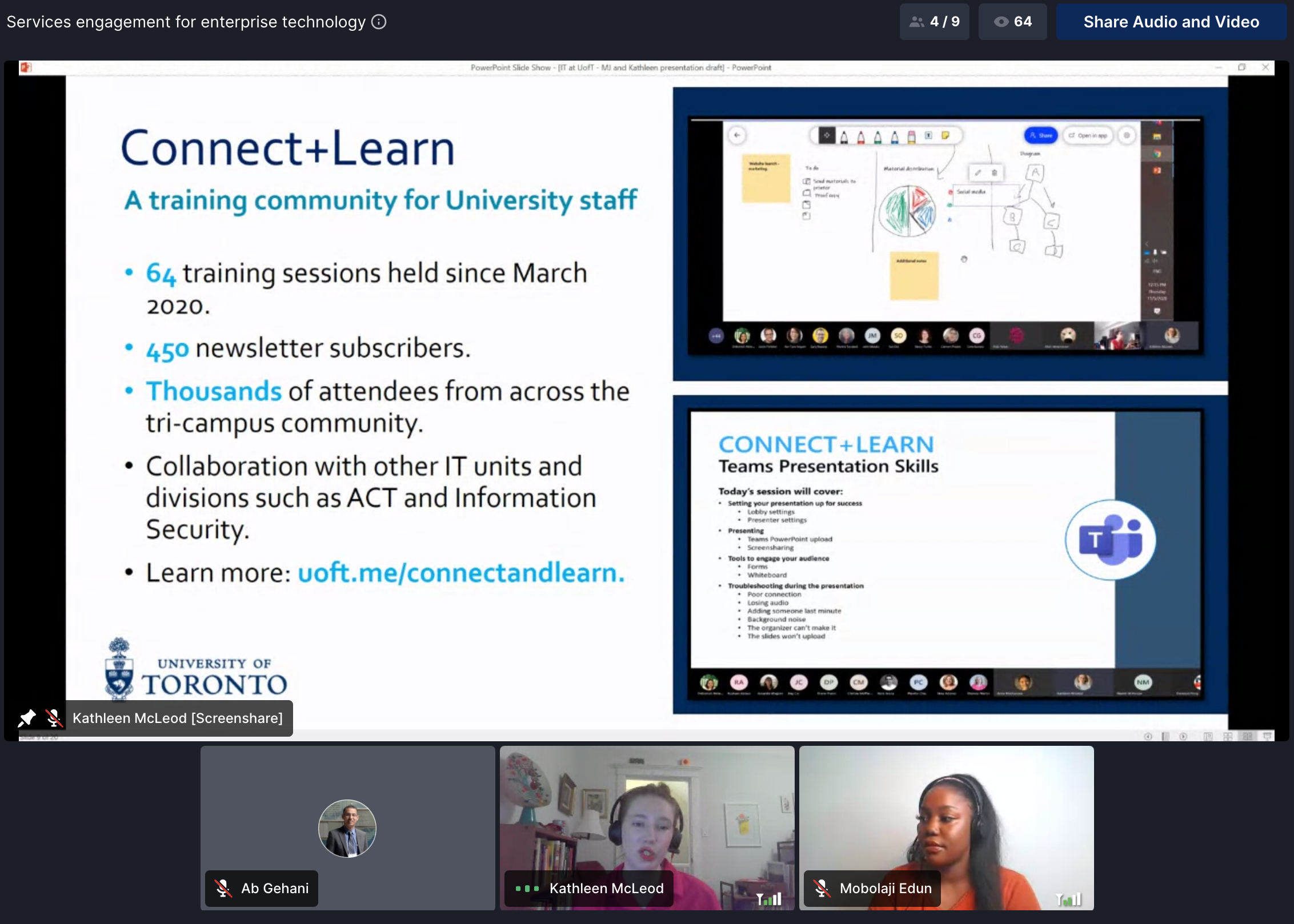
Task: Click the University of Toronto crest logo
Action: (x=119, y=669)
